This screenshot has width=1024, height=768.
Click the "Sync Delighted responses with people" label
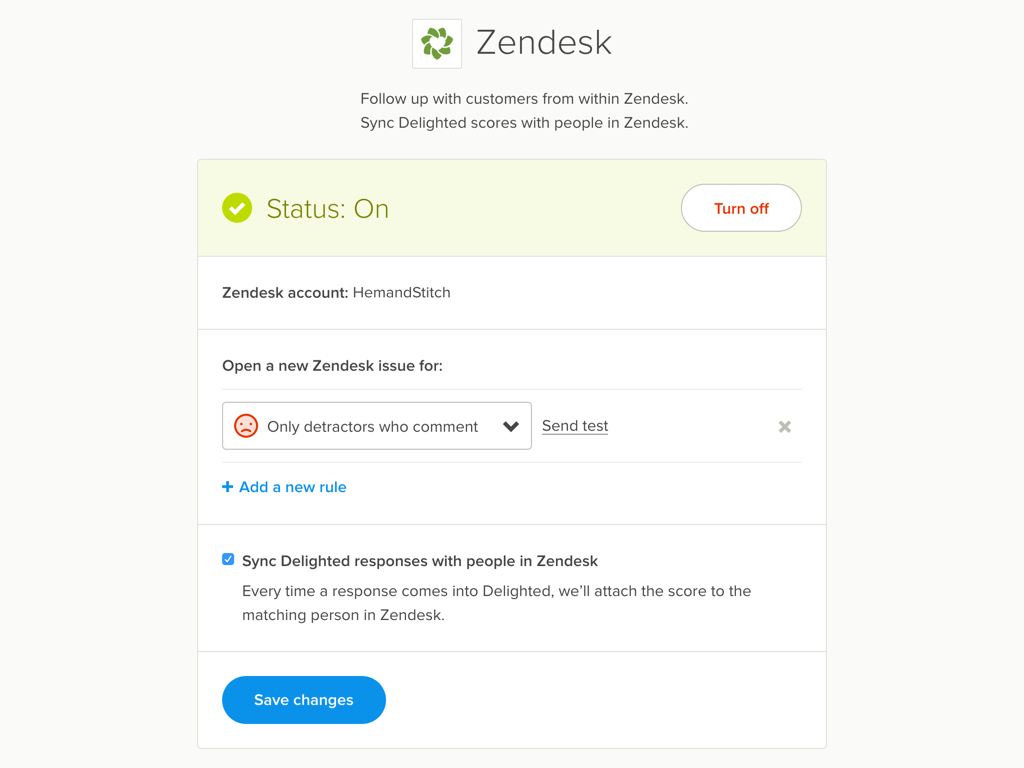pos(420,561)
